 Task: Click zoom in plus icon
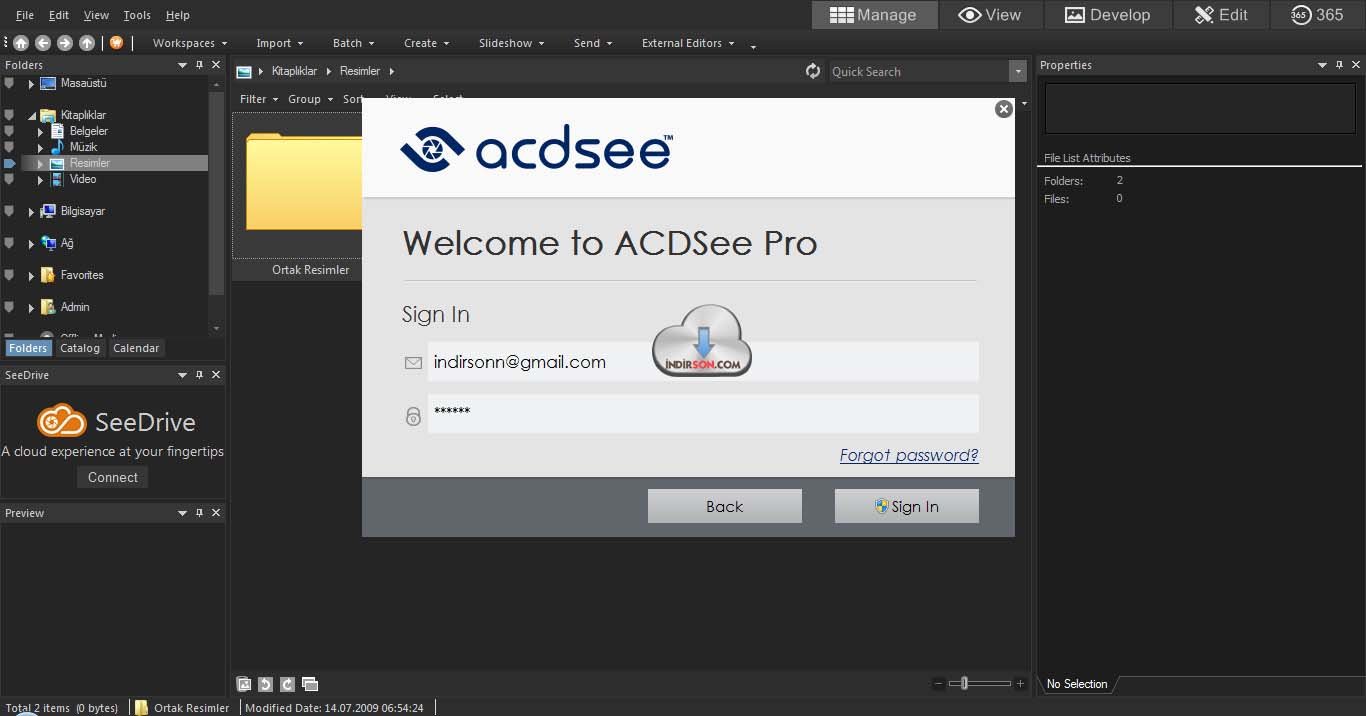(x=1020, y=684)
